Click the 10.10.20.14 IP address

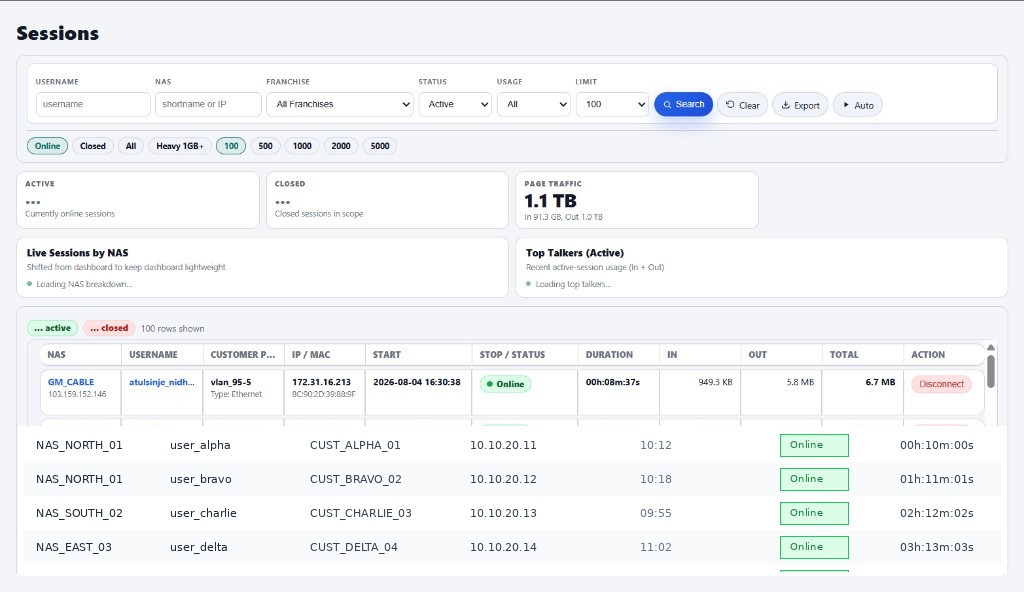[x=503, y=547]
